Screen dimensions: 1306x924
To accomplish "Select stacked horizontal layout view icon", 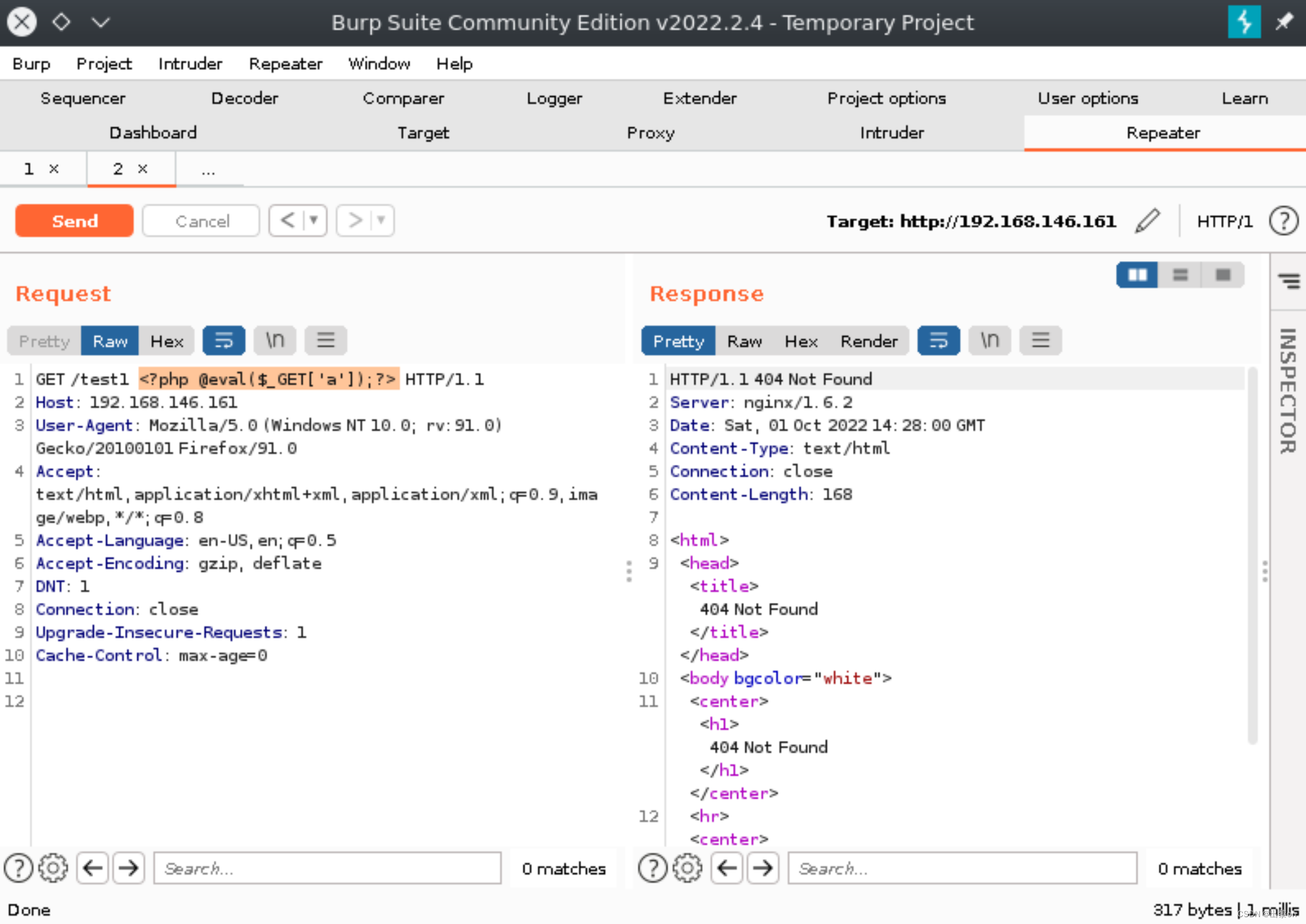I will (1180, 275).
